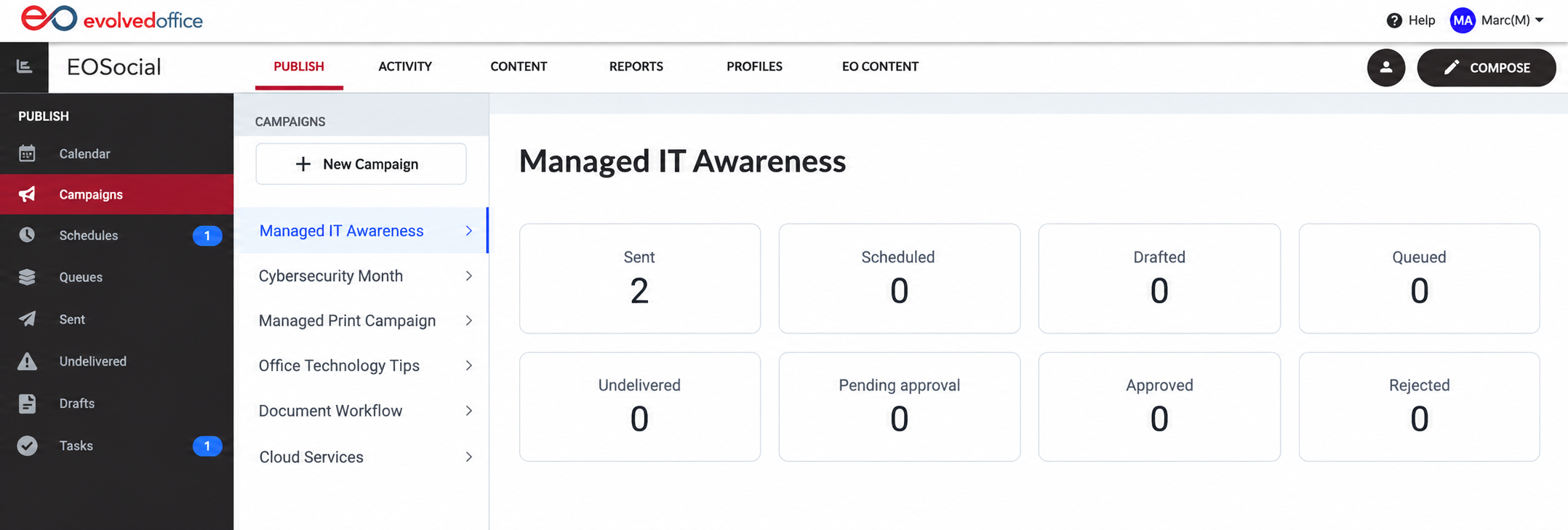Click the New Campaign button
Image resolution: width=1568 pixels, height=530 pixels.
coord(361,164)
